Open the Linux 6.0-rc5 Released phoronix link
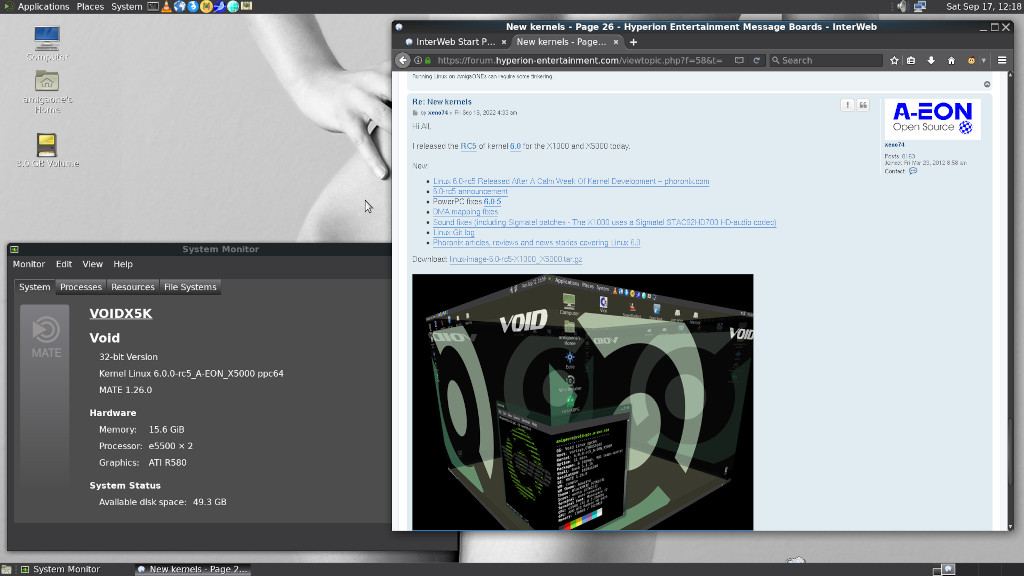Viewport: 1024px width, 576px height. (x=571, y=182)
